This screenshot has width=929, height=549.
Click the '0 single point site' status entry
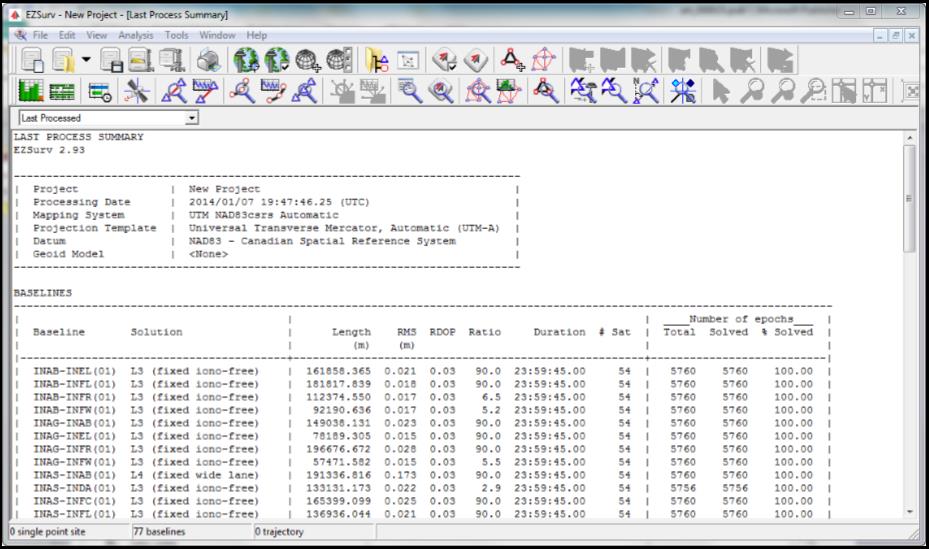tap(48, 531)
